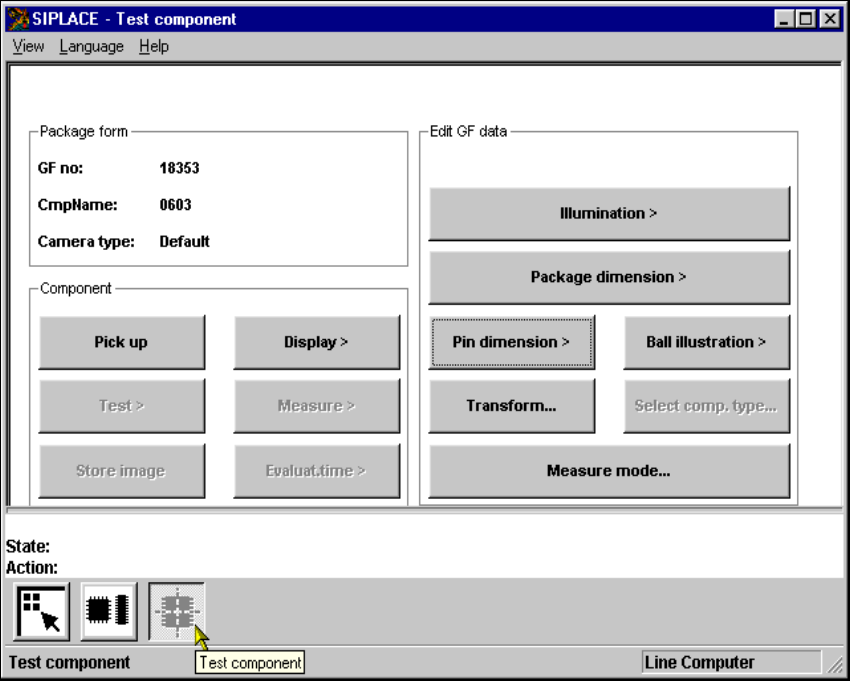
Task: Click the Measure mode... button
Action: click(x=609, y=471)
